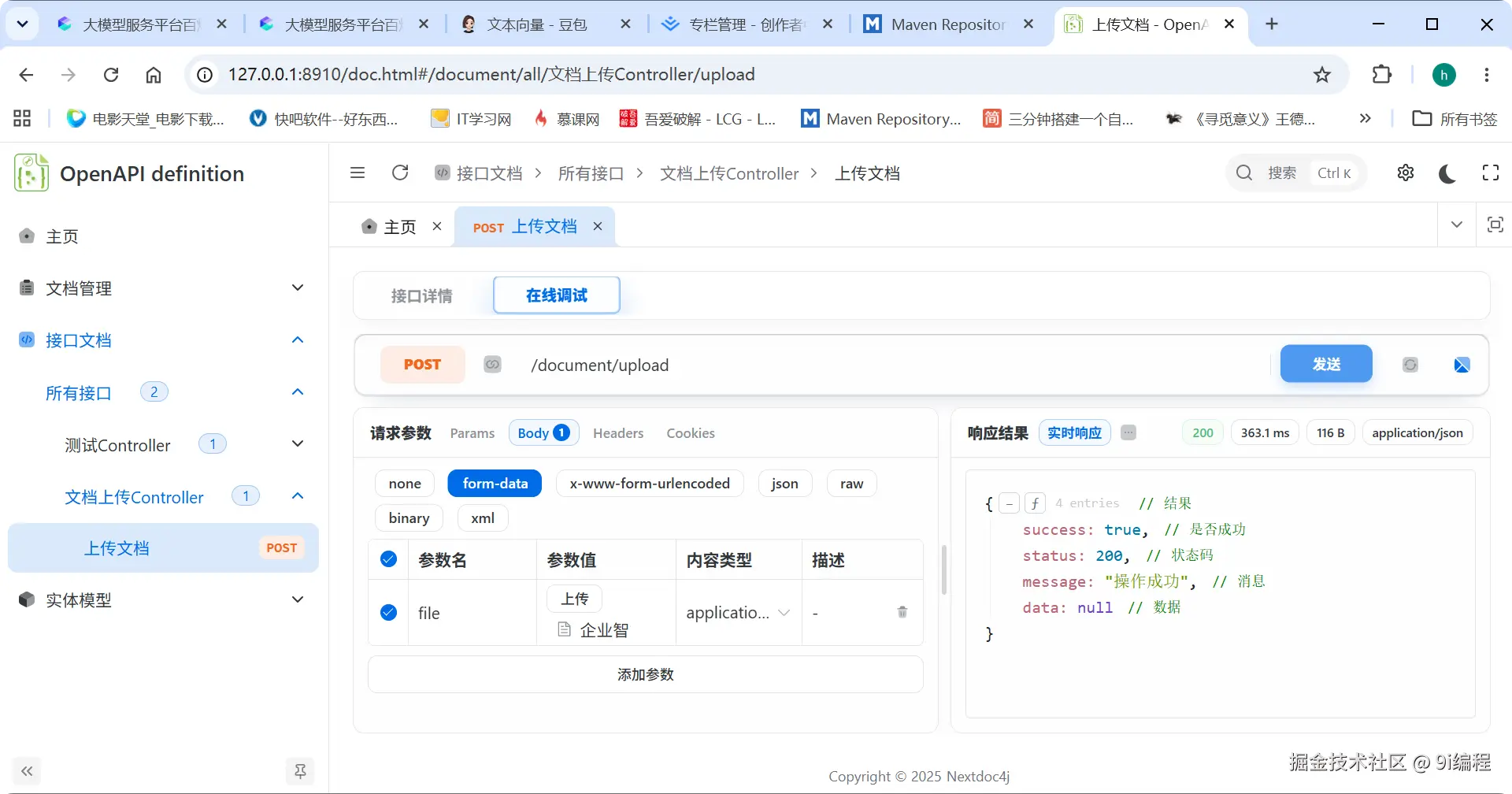Click the reset icon beside the send button
The image size is (1512, 794).
[1410, 365]
